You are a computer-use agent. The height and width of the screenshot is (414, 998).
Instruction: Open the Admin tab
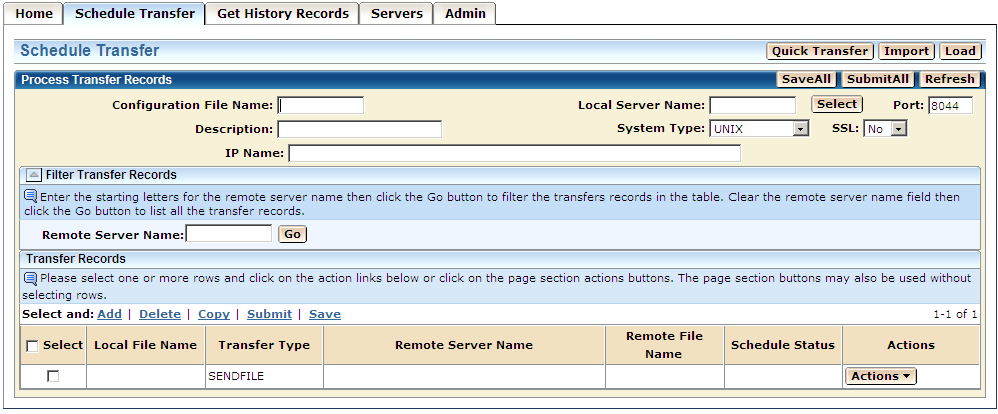[x=465, y=14]
